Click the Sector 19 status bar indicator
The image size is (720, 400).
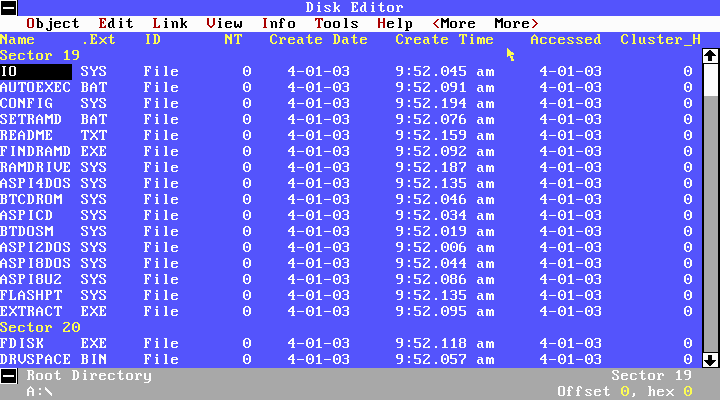651,376
